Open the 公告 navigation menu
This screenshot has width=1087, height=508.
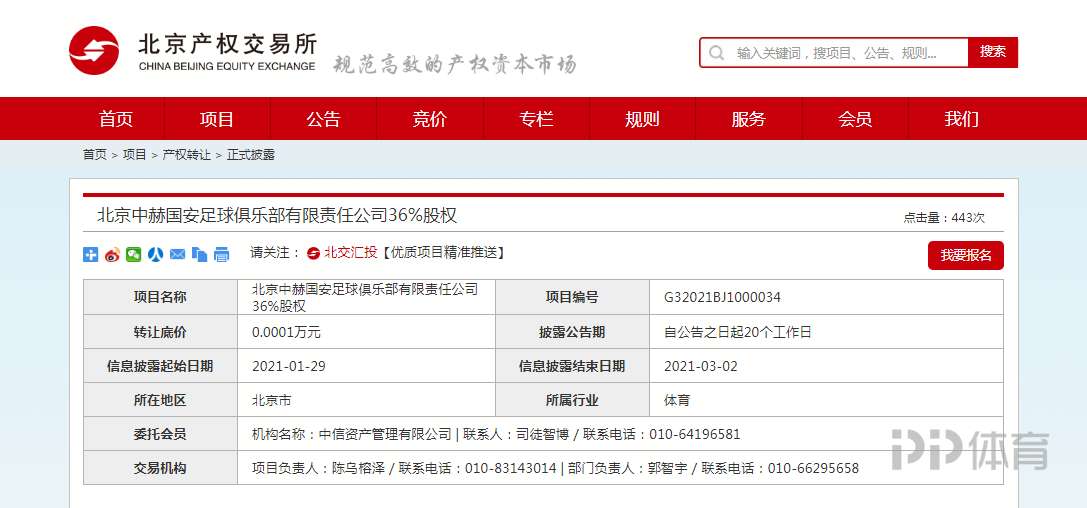coord(324,119)
